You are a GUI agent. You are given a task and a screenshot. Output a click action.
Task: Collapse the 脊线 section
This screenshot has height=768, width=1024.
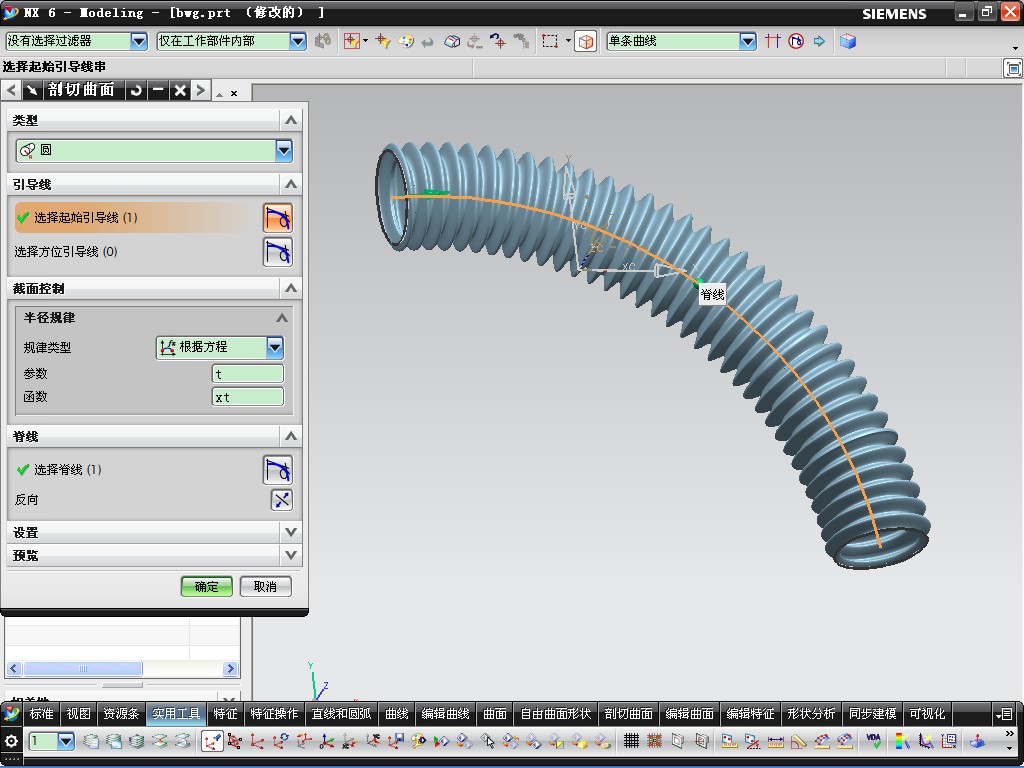point(291,436)
